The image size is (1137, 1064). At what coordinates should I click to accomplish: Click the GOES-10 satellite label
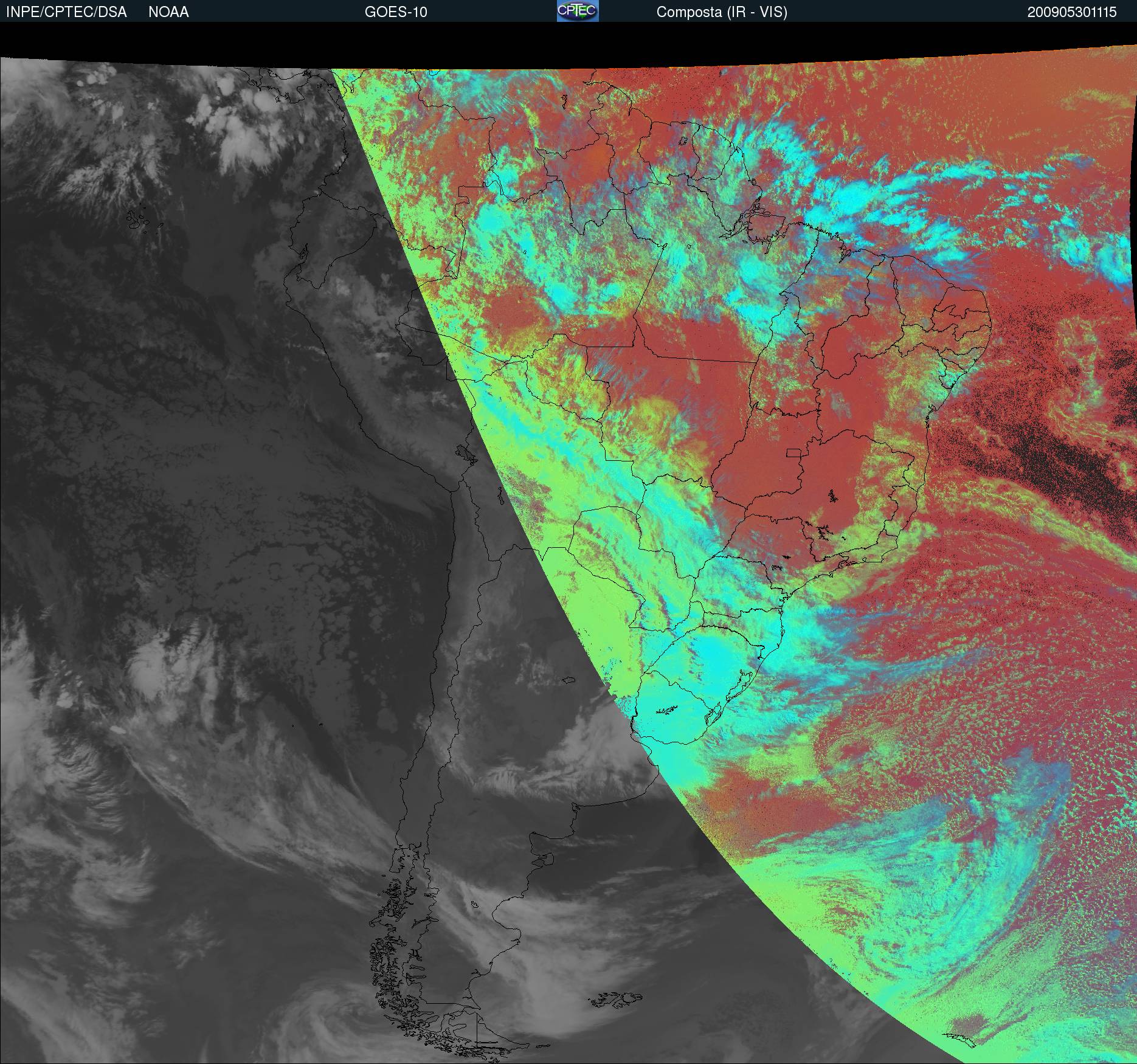pyautogui.click(x=396, y=12)
